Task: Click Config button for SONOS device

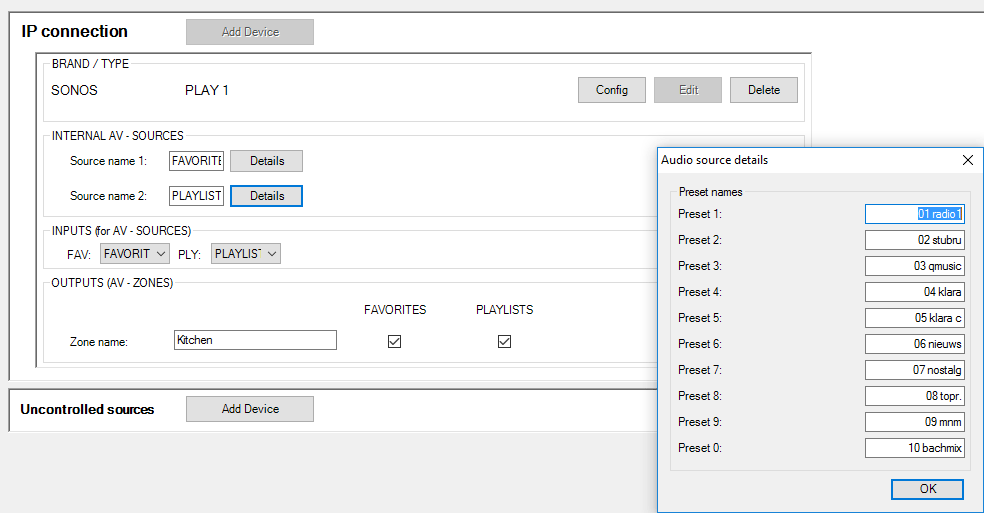Action: click(612, 90)
